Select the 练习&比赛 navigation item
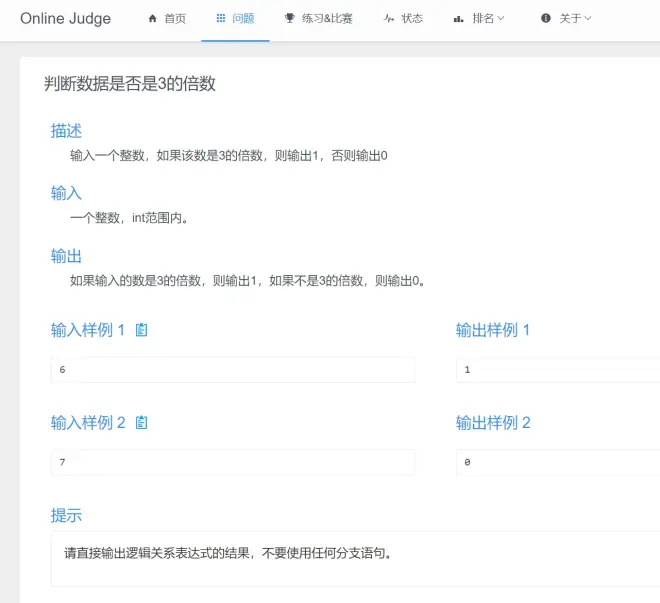The image size is (660, 603). tap(327, 19)
